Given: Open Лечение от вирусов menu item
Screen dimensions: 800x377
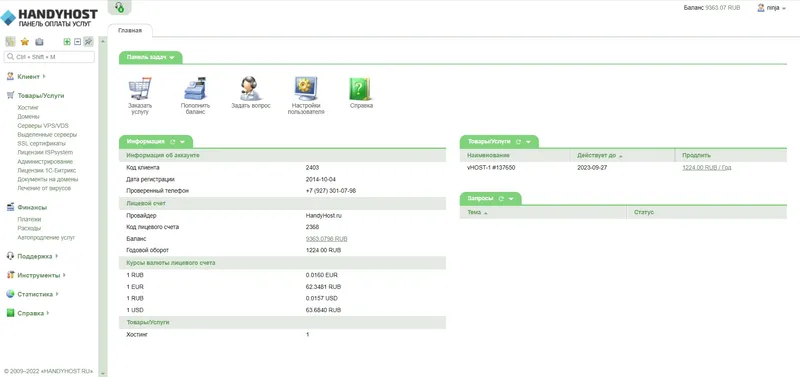Looking at the screenshot, I should coord(44,188).
